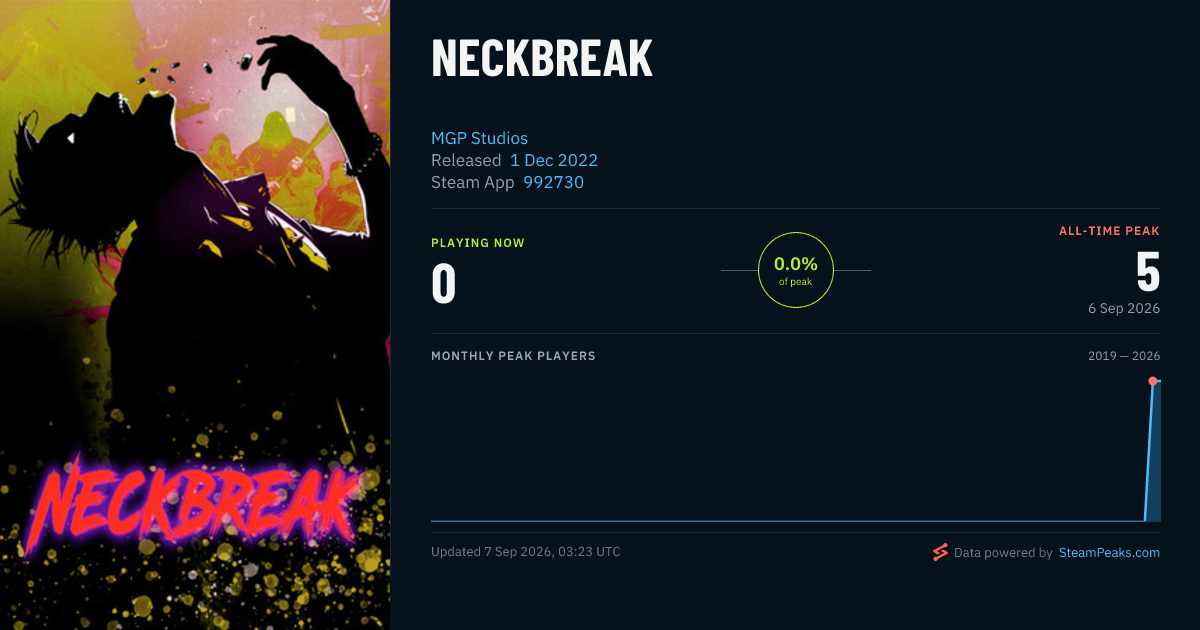This screenshot has width=1200, height=630.
Task: Click the 6 Sep 2026 peak date
Action: (1124, 309)
